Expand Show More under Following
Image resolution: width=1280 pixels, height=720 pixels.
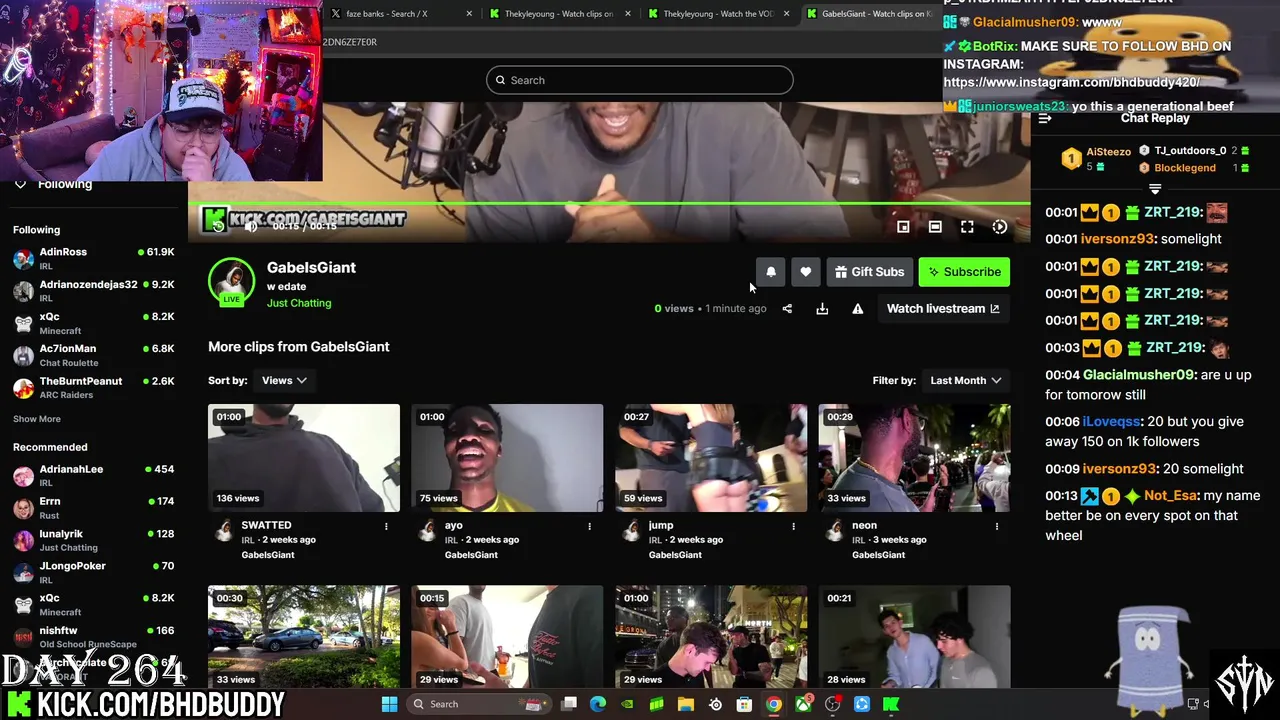click(x=37, y=419)
